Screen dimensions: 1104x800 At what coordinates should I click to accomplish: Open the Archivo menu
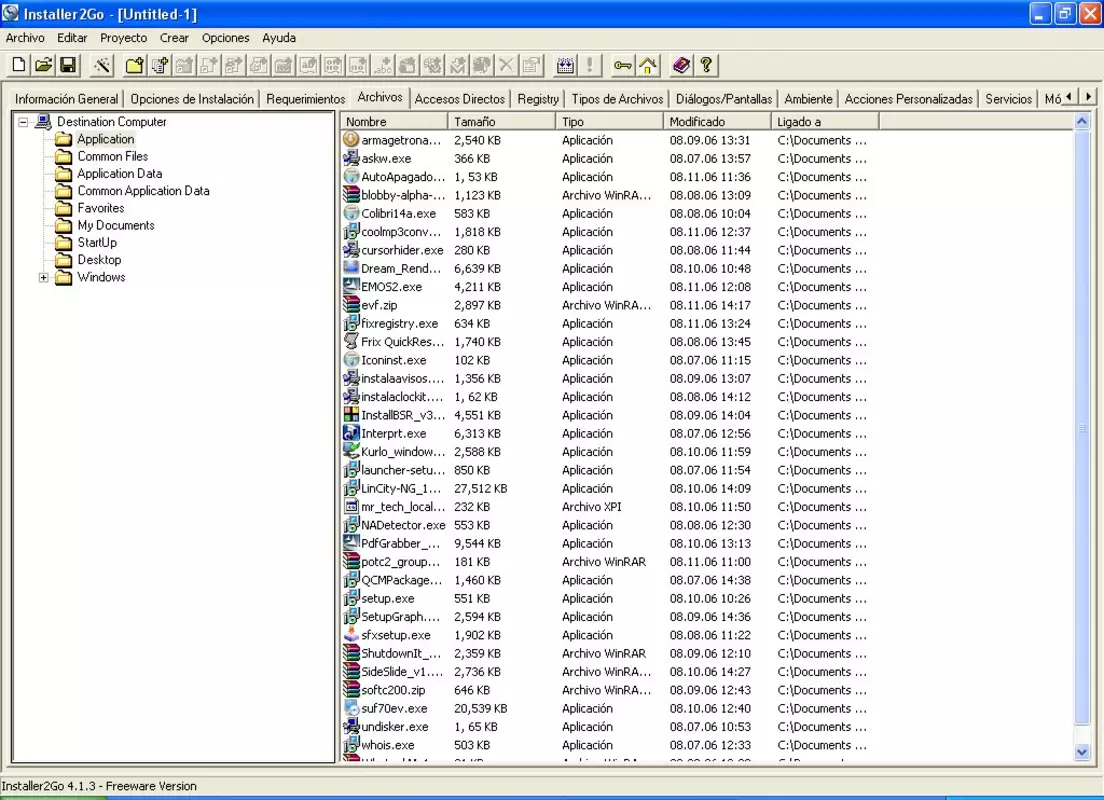tap(25, 38)
